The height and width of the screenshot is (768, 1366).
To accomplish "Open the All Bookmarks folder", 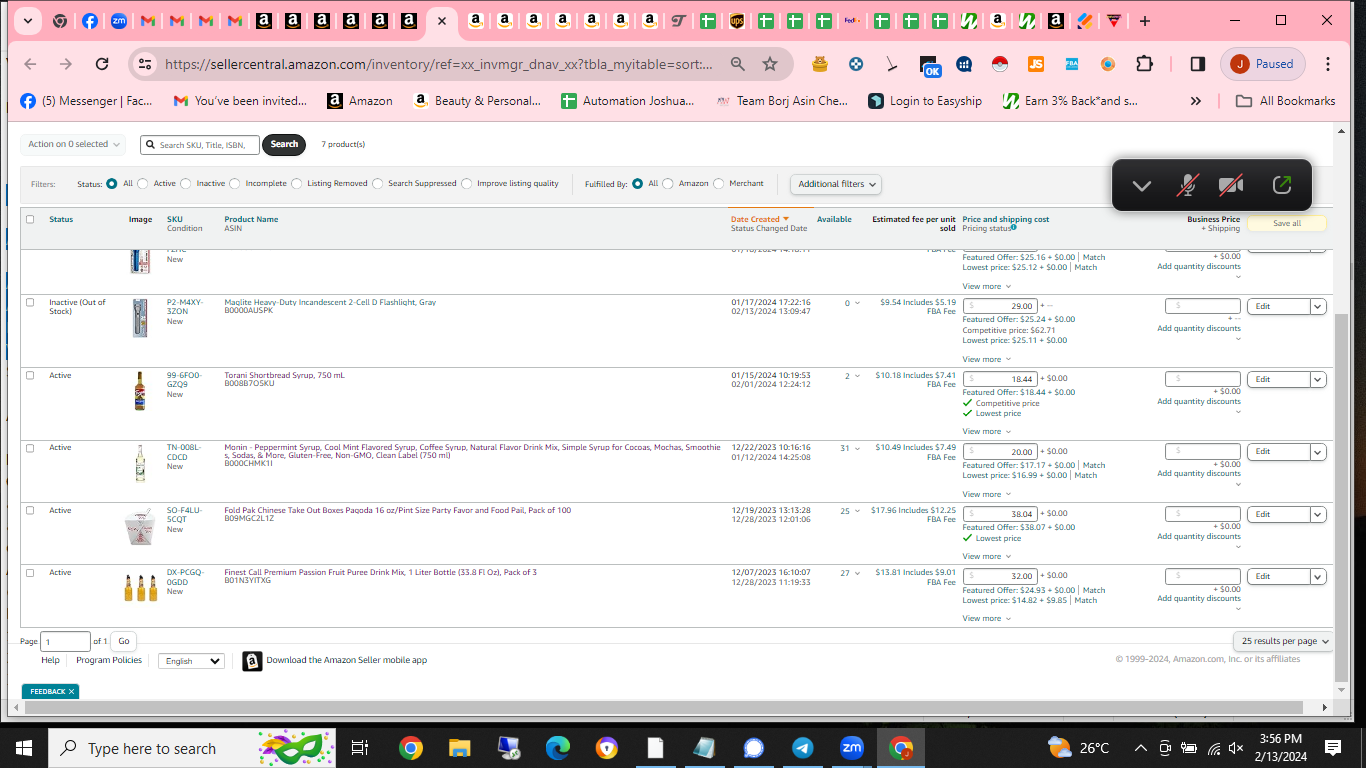I will click(1286, 101).
